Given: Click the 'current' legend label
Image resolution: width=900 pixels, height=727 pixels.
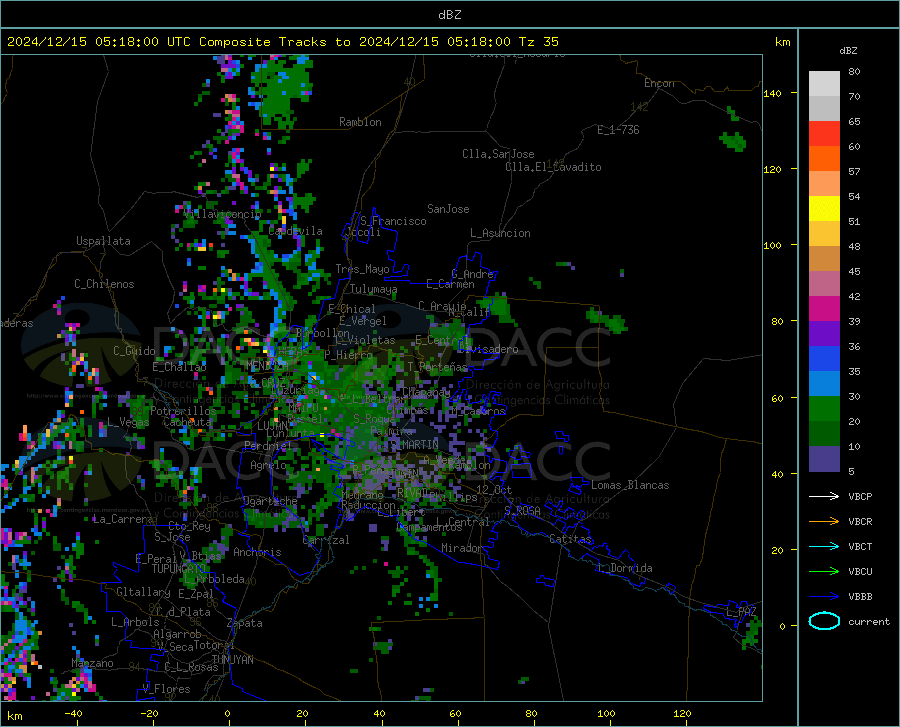Looking at the screenshot, I should click(x=868, y=621).
